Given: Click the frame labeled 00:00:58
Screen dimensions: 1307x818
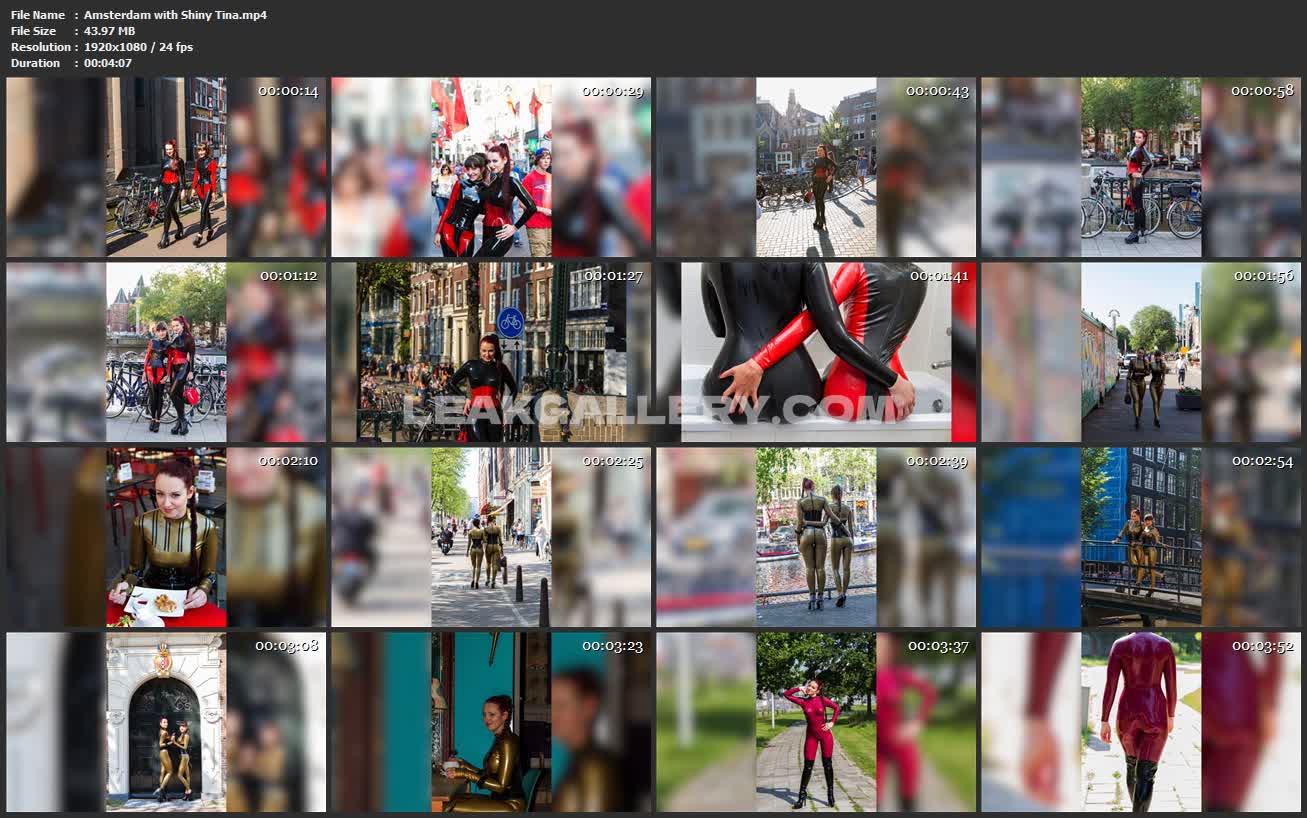Looking at the screenshot, I should click(x=1141, y=167).
